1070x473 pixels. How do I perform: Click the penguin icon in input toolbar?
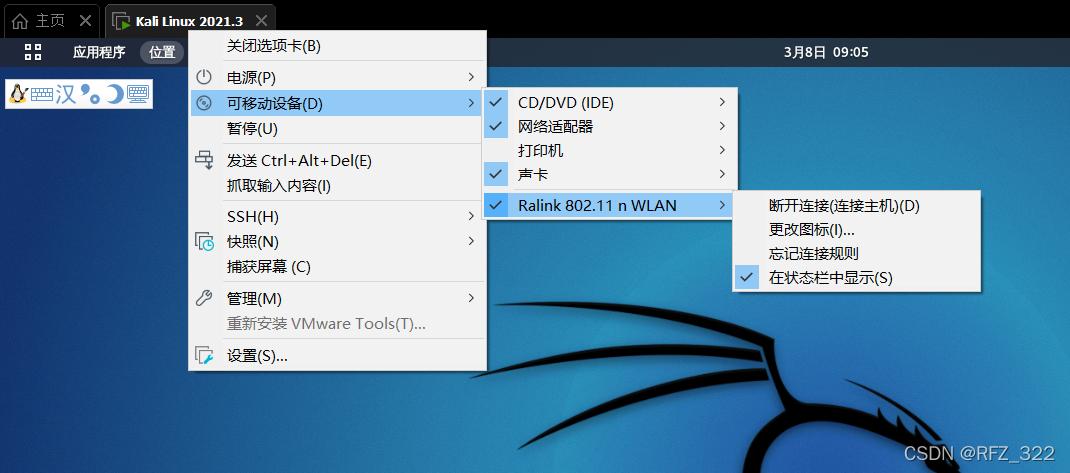click(18, 94)
